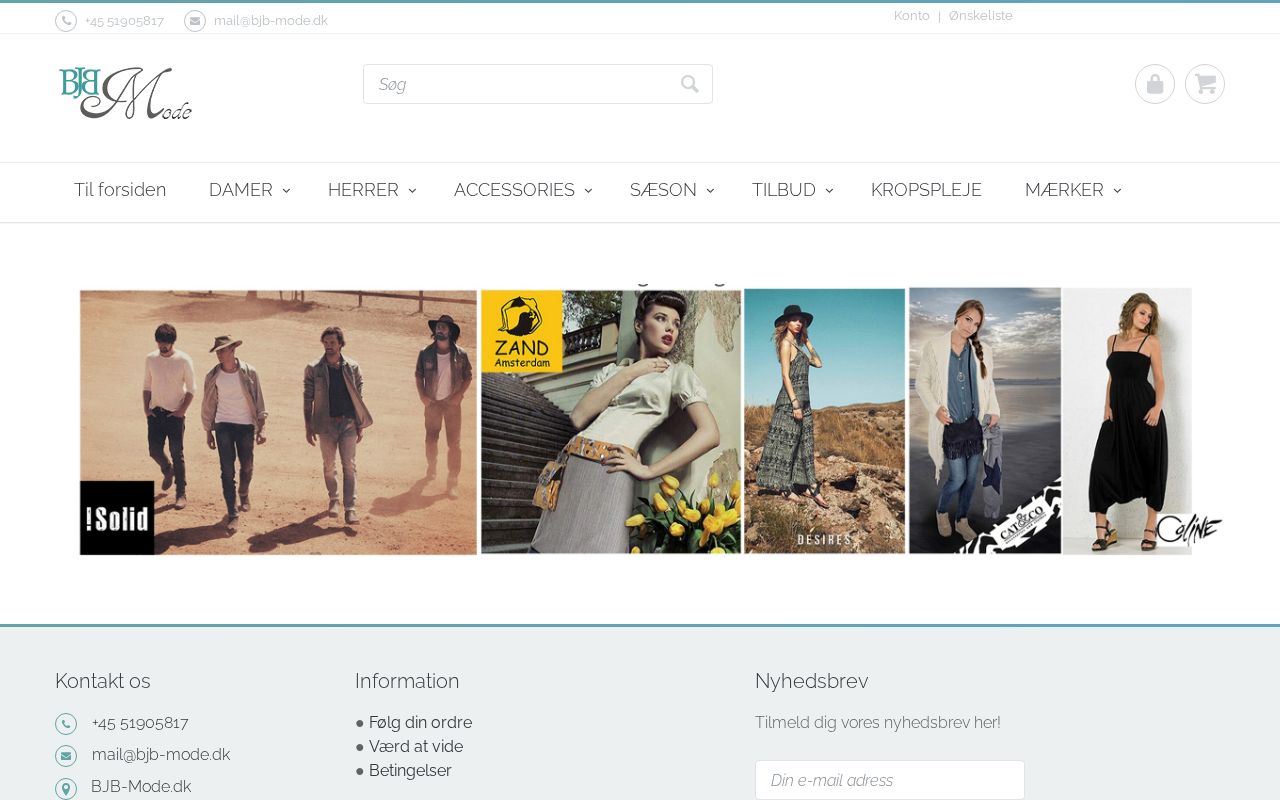Click the Nyhedsbrev heading

click(x=812, y=681)
